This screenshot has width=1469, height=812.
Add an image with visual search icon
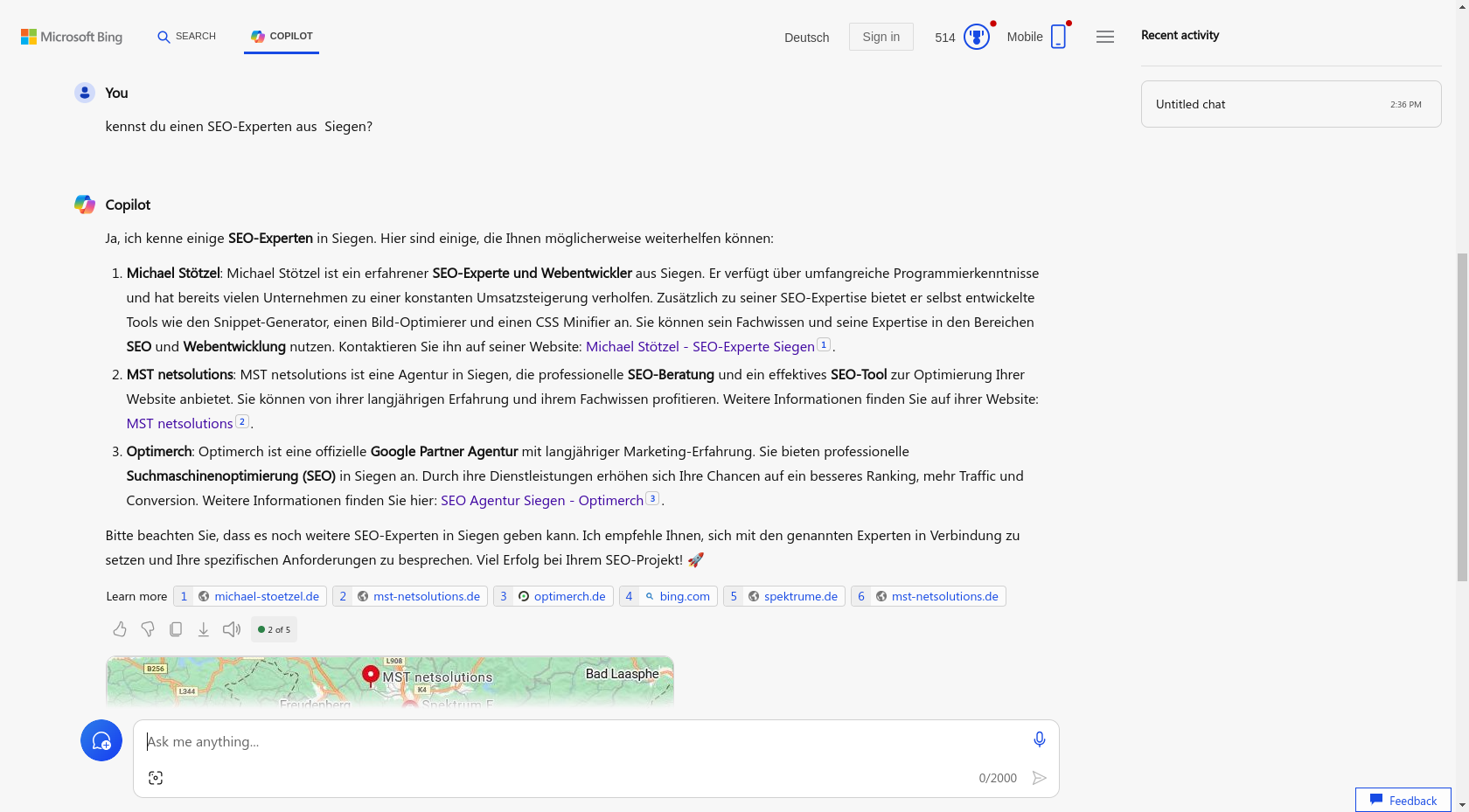coord(156,778)
